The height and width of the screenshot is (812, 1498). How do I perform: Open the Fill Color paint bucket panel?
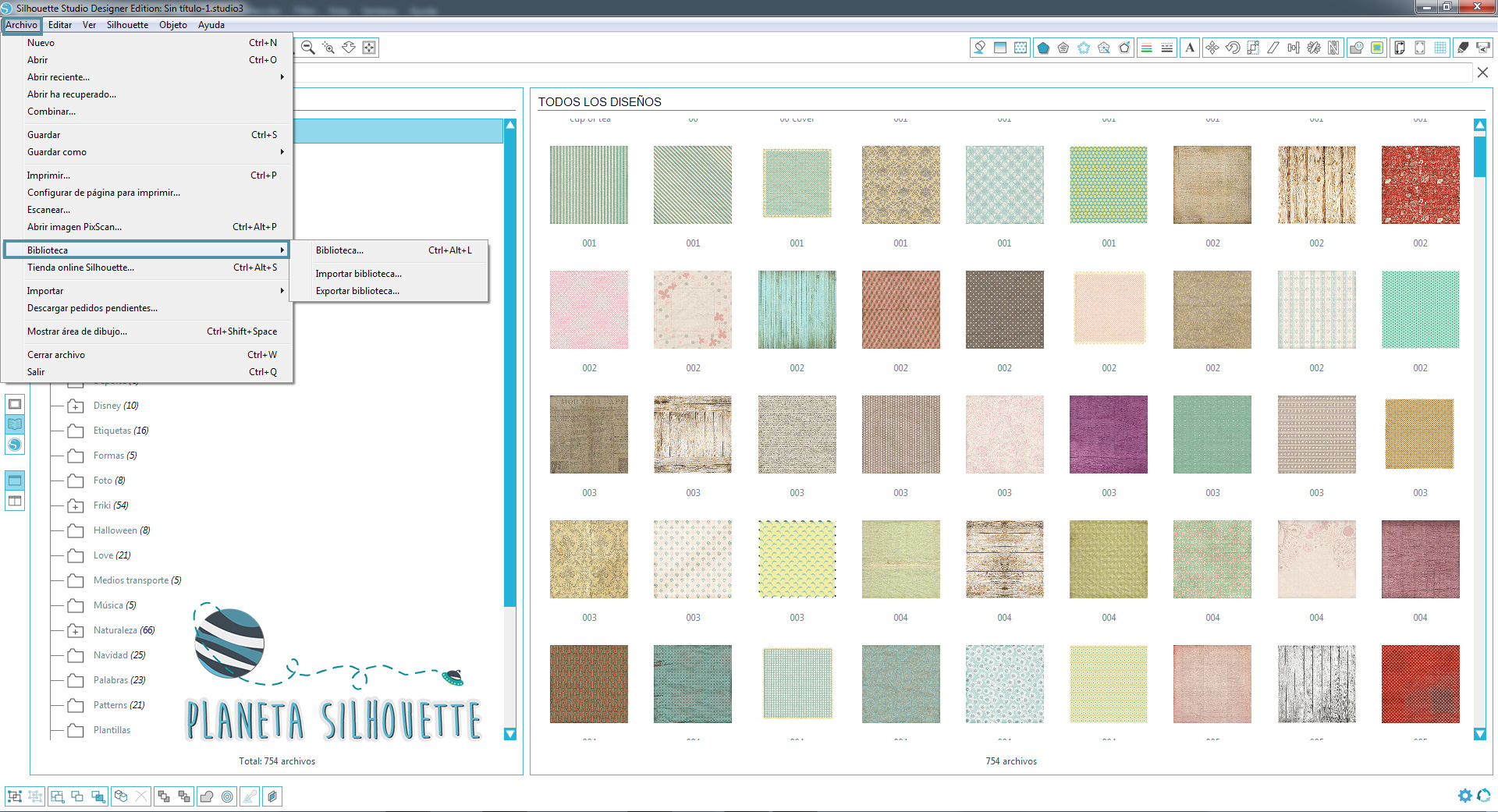(980, 48)
